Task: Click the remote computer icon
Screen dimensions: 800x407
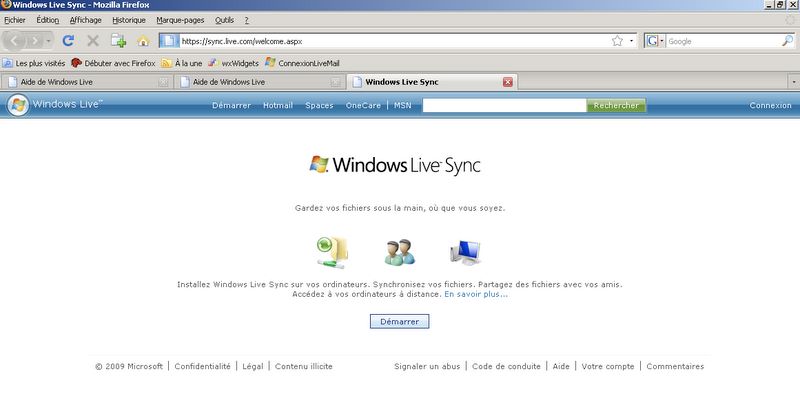Action: [465, 253]
